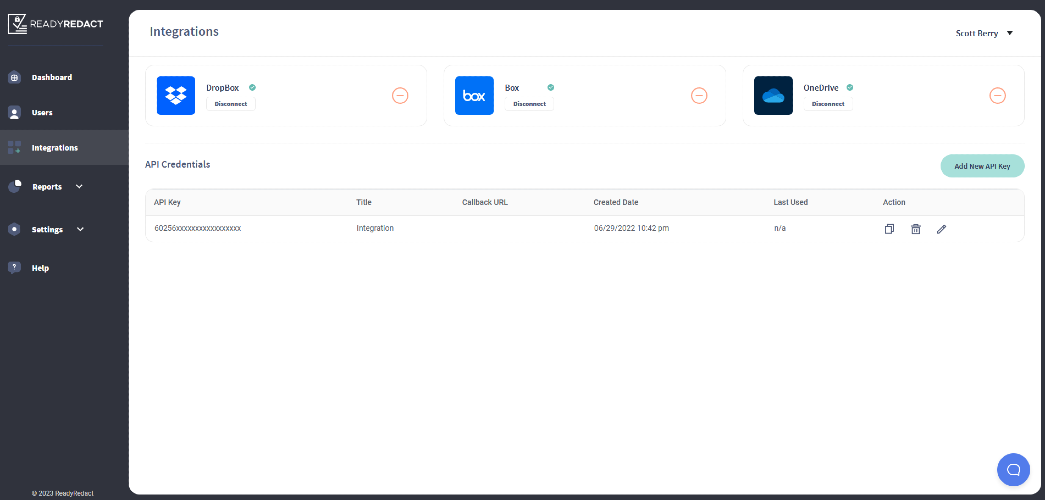
Task: Remove OneDrive with the orange minus icon
Action: click(997, 96)
